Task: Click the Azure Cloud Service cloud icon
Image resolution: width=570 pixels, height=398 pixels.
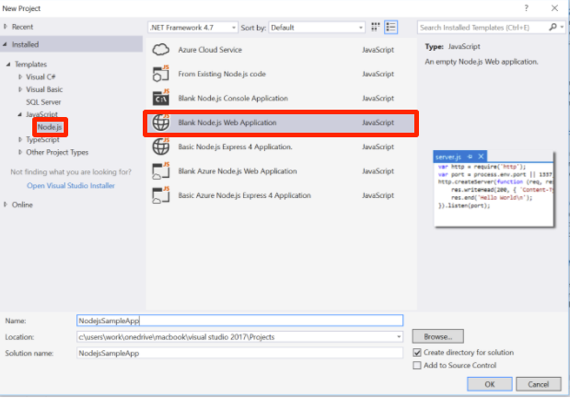Action: [x=161, y=49]
